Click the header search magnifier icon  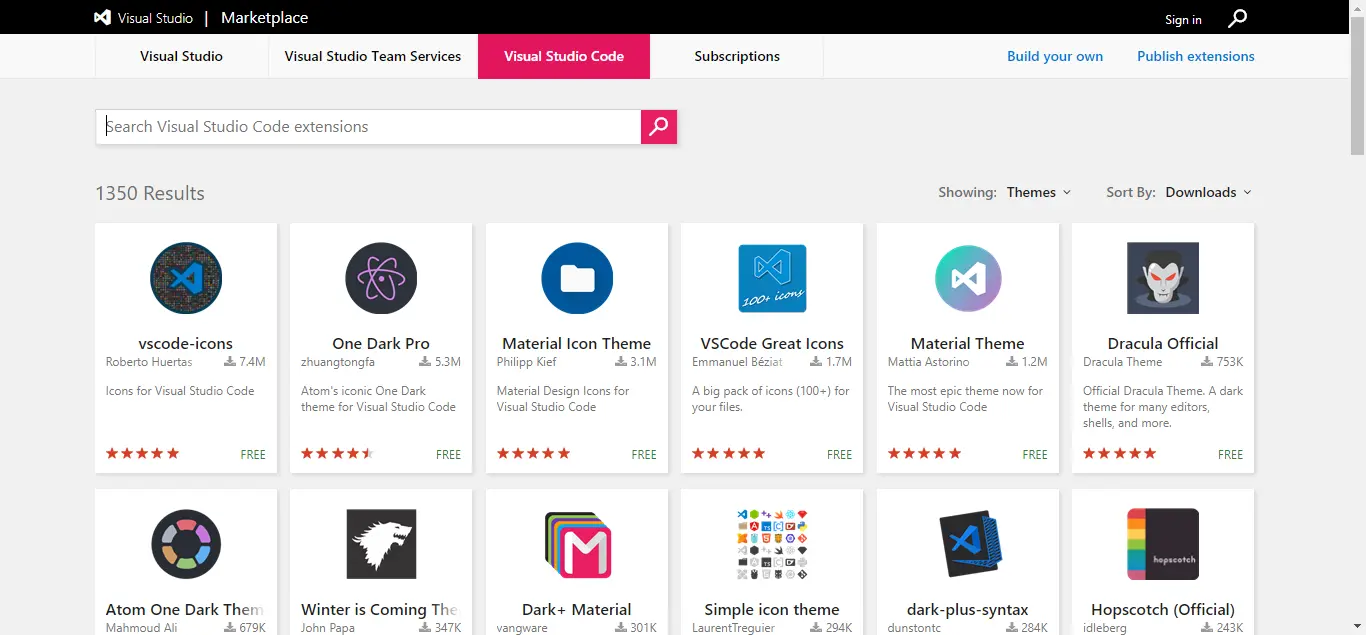pyautogui.click(x=1238, y=18)
